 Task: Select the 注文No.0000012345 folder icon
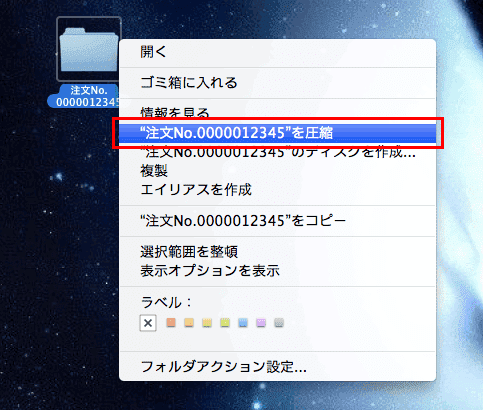click(x=89, y=49)
